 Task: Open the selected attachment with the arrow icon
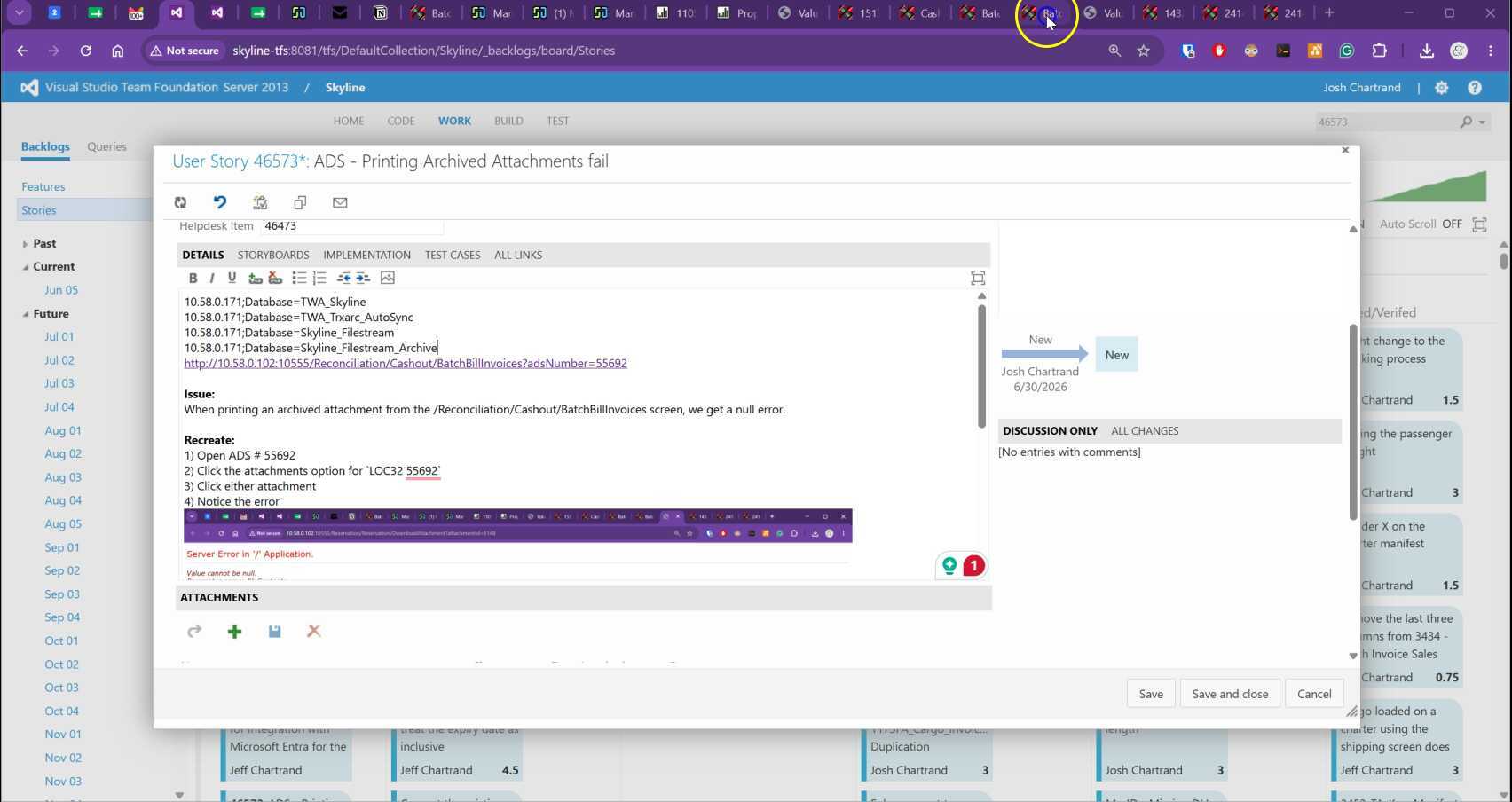(x=194, y=632)
